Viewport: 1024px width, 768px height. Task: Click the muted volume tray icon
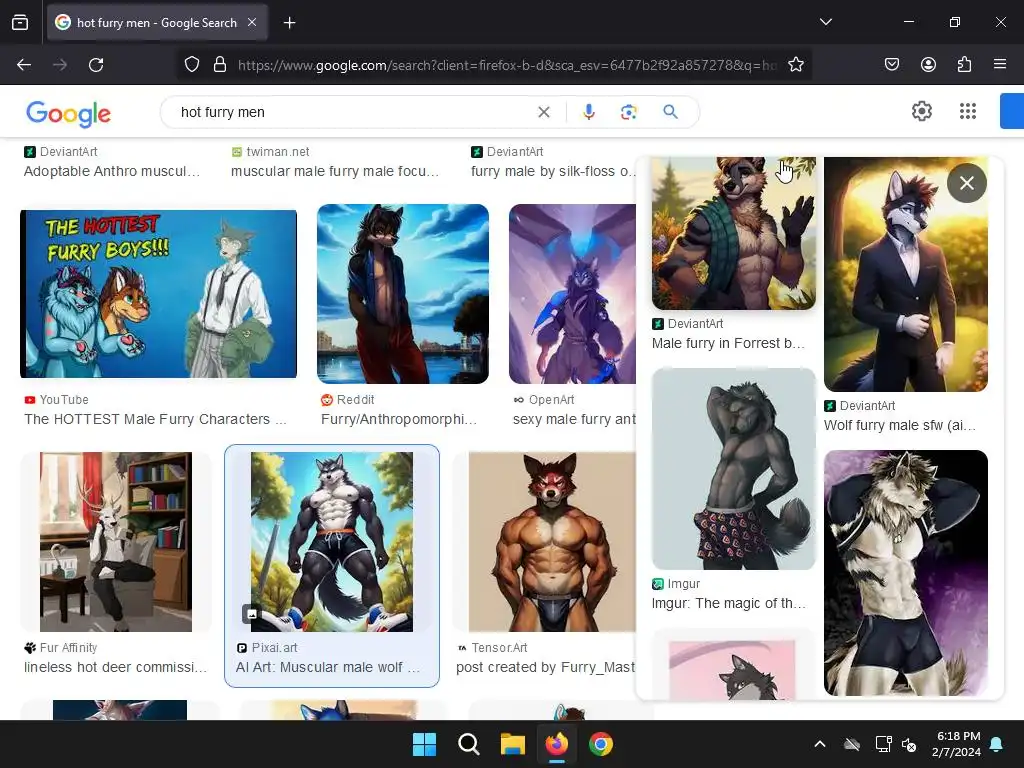tap(909, 744)
